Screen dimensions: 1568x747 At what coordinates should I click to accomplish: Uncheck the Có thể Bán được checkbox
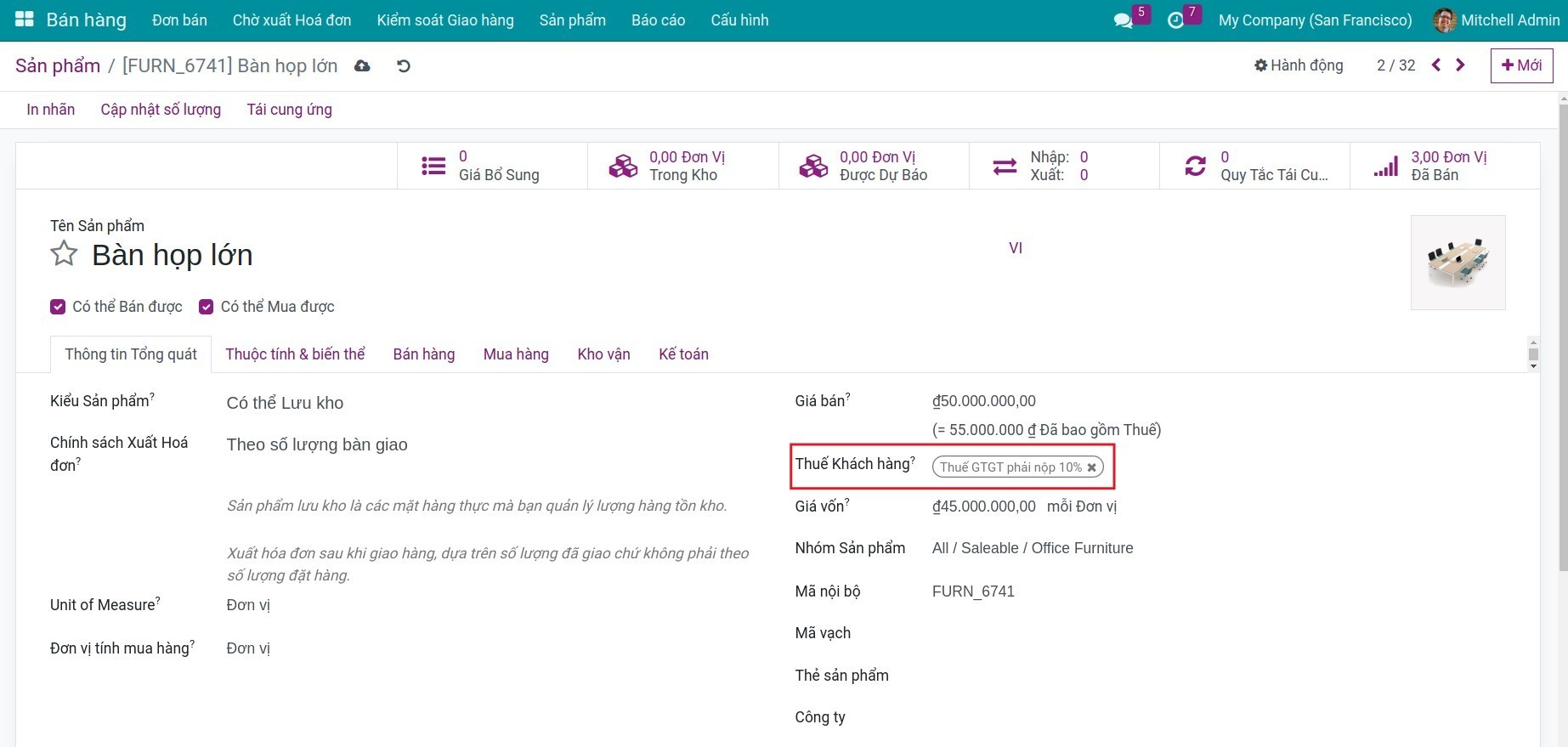click(x=58, y=307)
